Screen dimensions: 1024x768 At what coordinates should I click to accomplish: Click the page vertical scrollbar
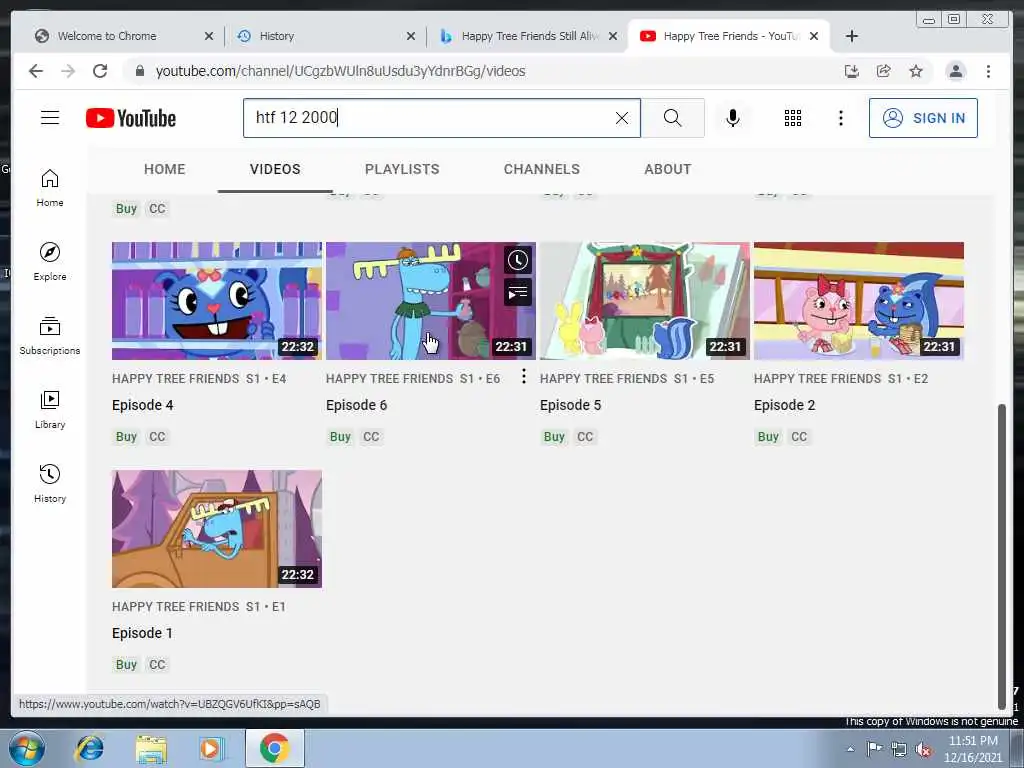pyautogui.click(x=1002, y=556)
